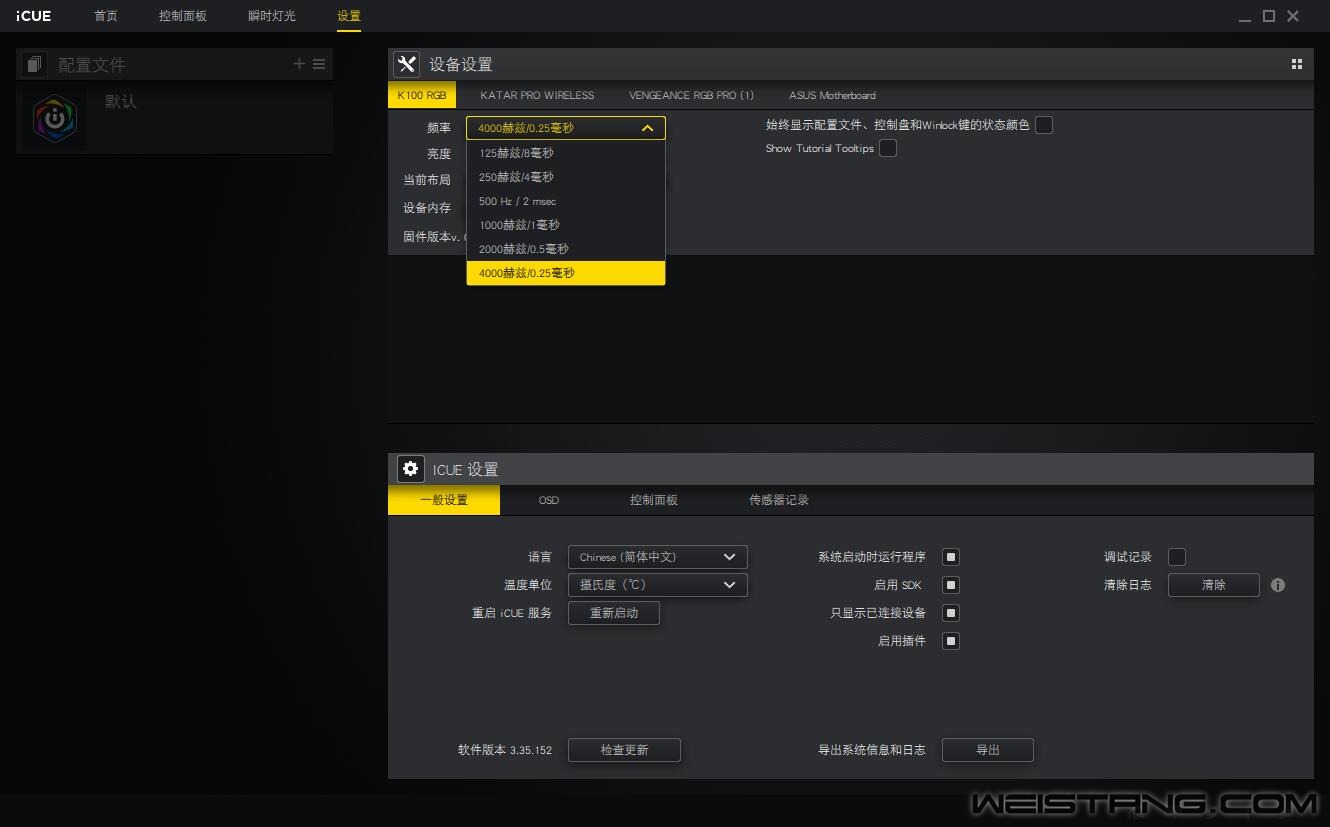Screen dimensions: 1330x827
Task: Choose 125赫兹/8毫秒 polling rate
Action: tap(566, 153)
